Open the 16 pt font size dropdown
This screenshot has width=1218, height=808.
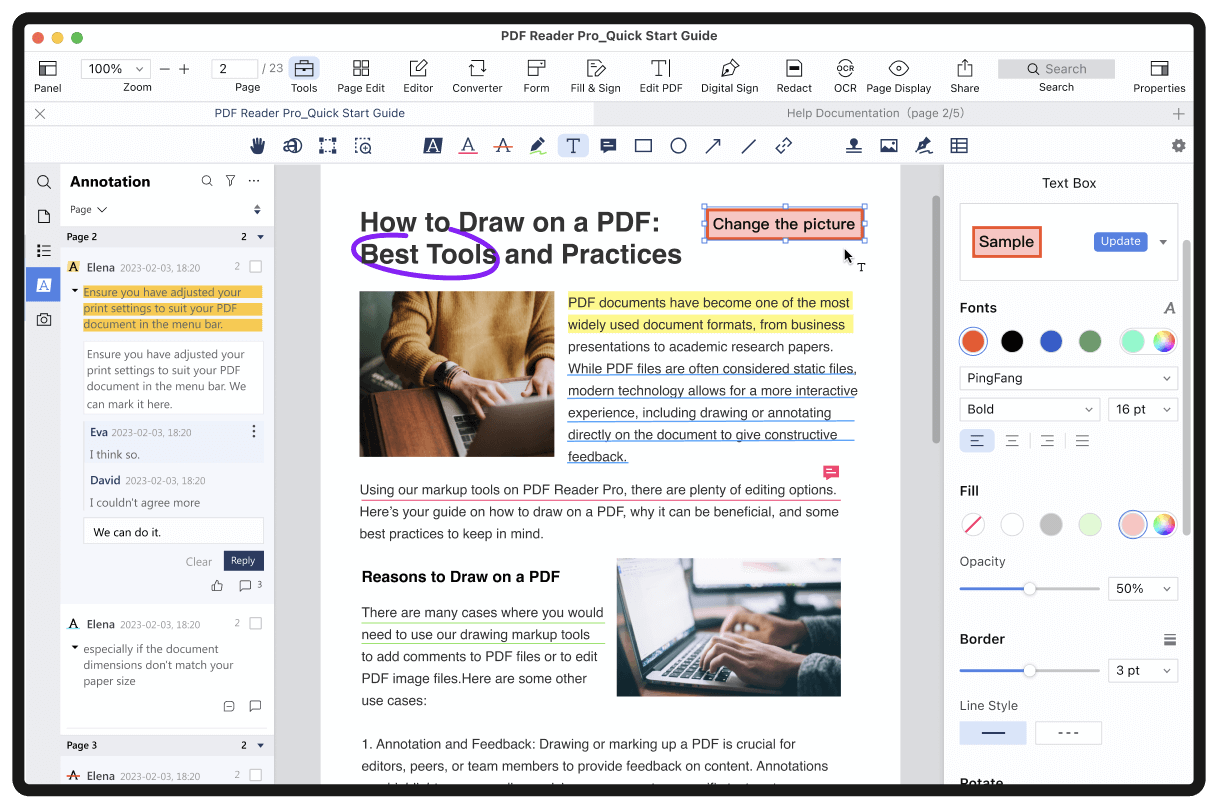tap(1142, 409)
